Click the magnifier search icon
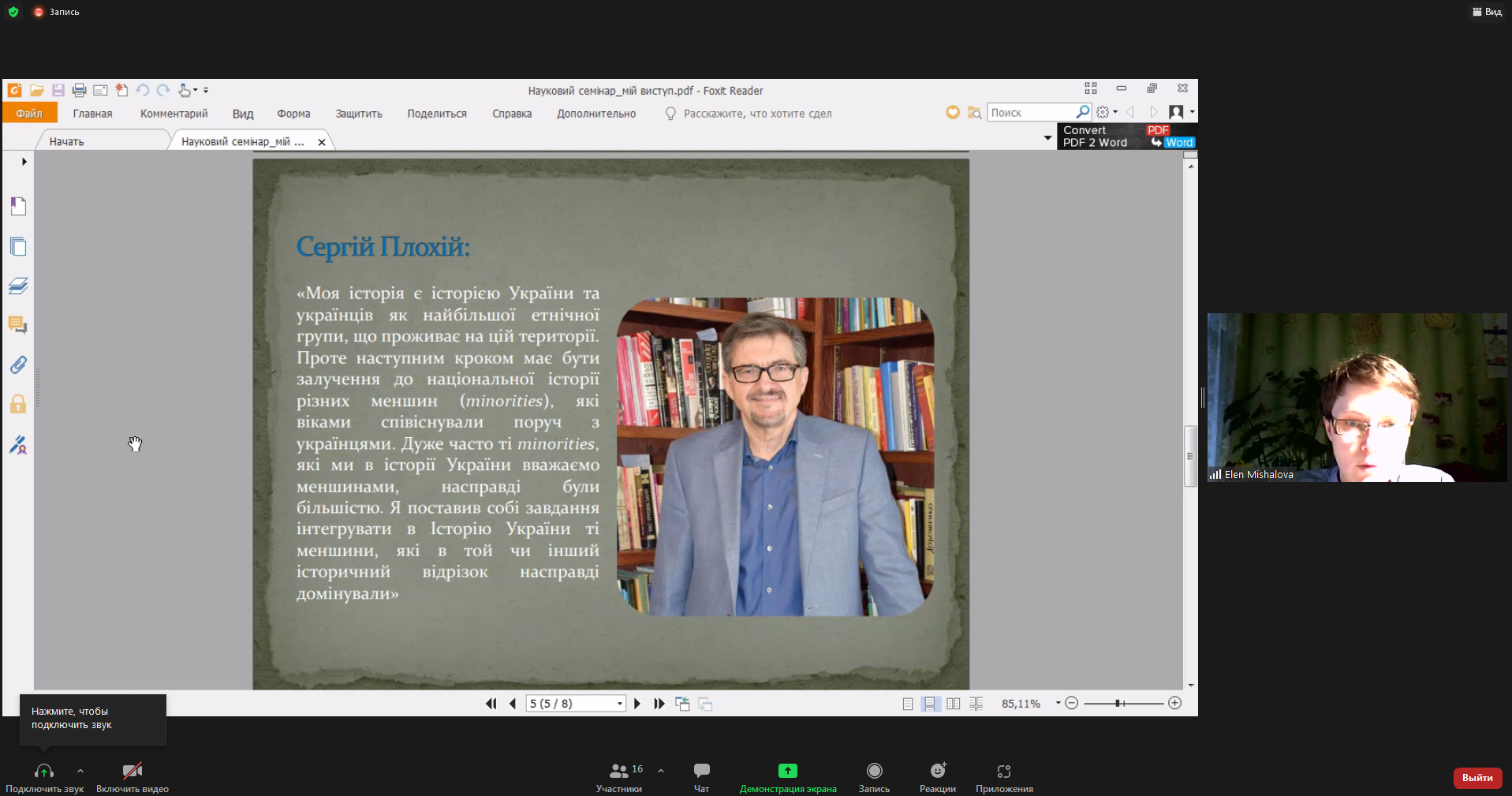Viewport: 1512px width, 796px height. 1083,112
